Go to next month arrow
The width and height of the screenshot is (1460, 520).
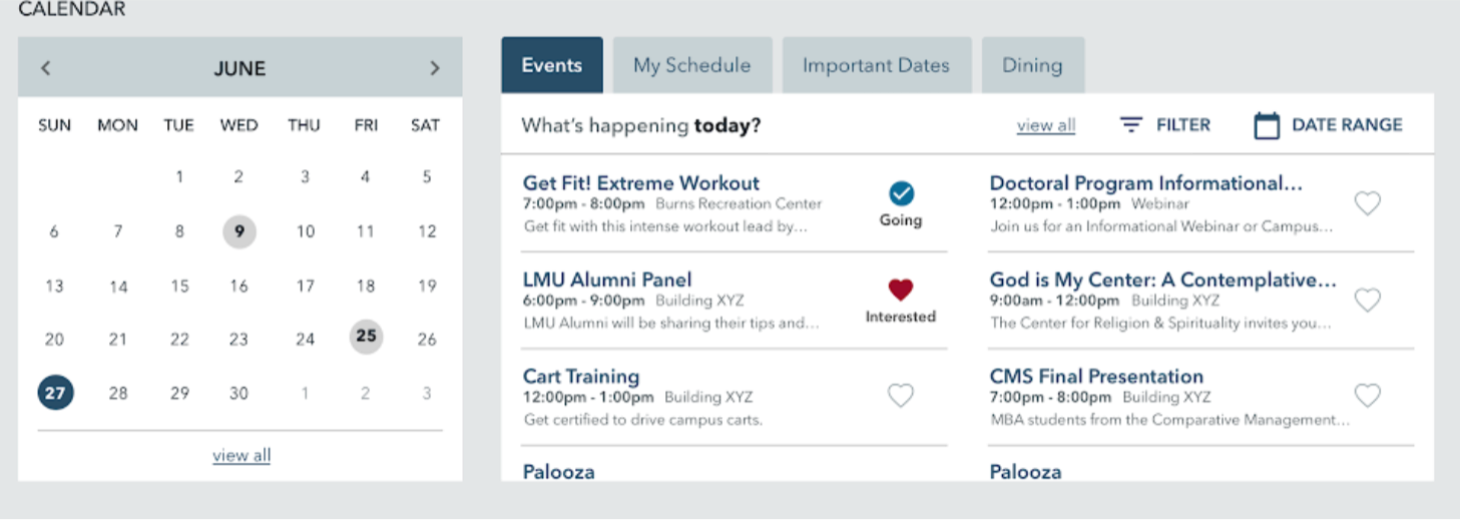coord(434,68)
